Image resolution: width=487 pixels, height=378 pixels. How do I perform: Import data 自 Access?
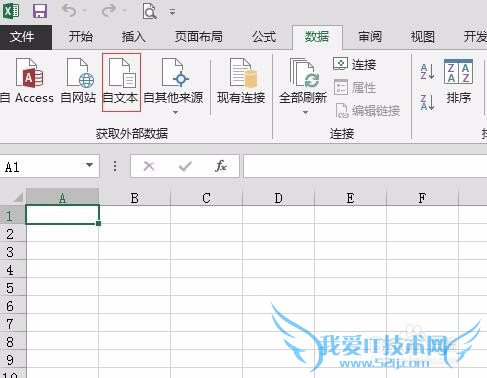(27, 81)
